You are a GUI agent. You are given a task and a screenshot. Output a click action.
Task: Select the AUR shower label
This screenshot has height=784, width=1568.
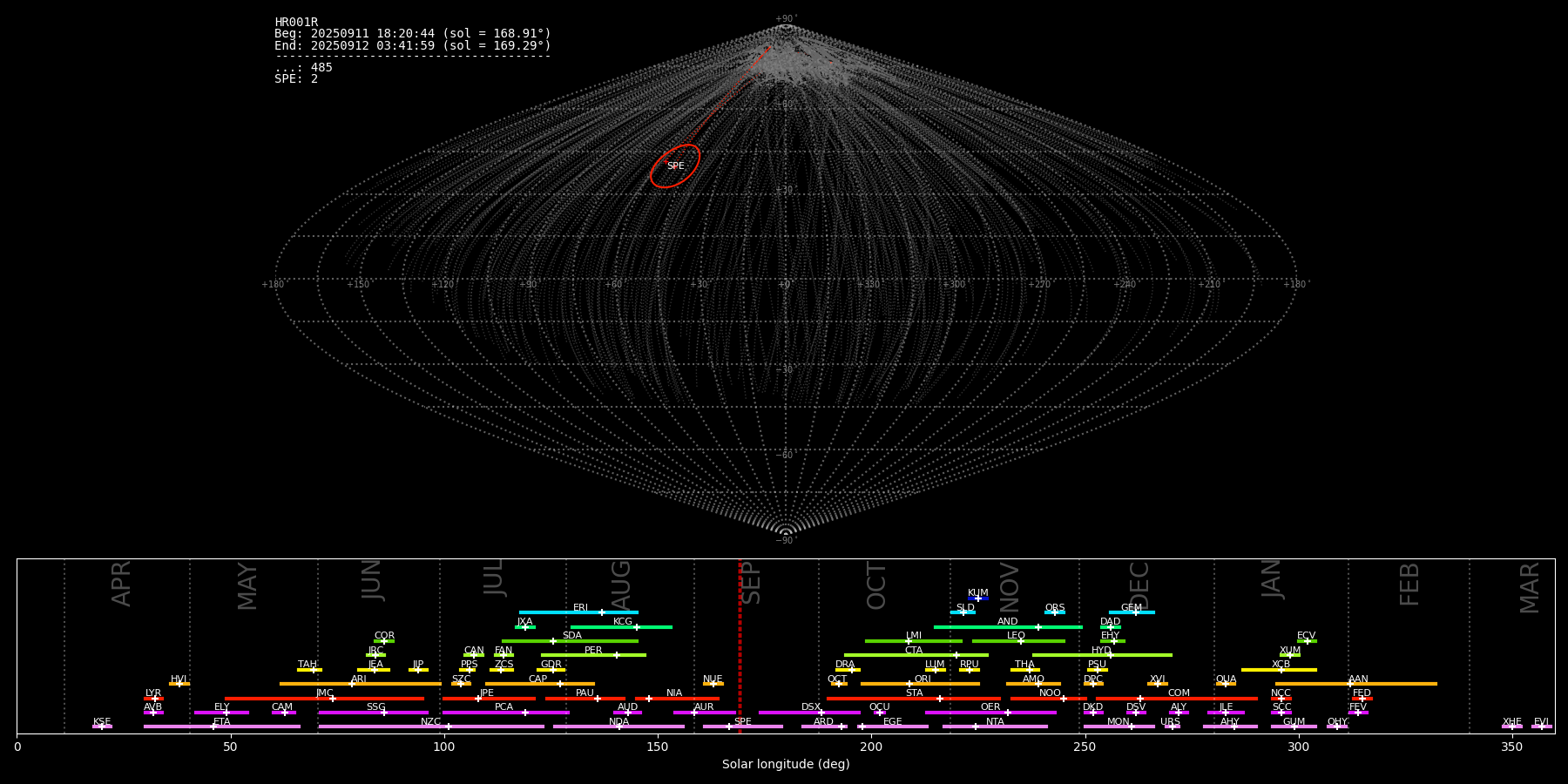[704, 707]
